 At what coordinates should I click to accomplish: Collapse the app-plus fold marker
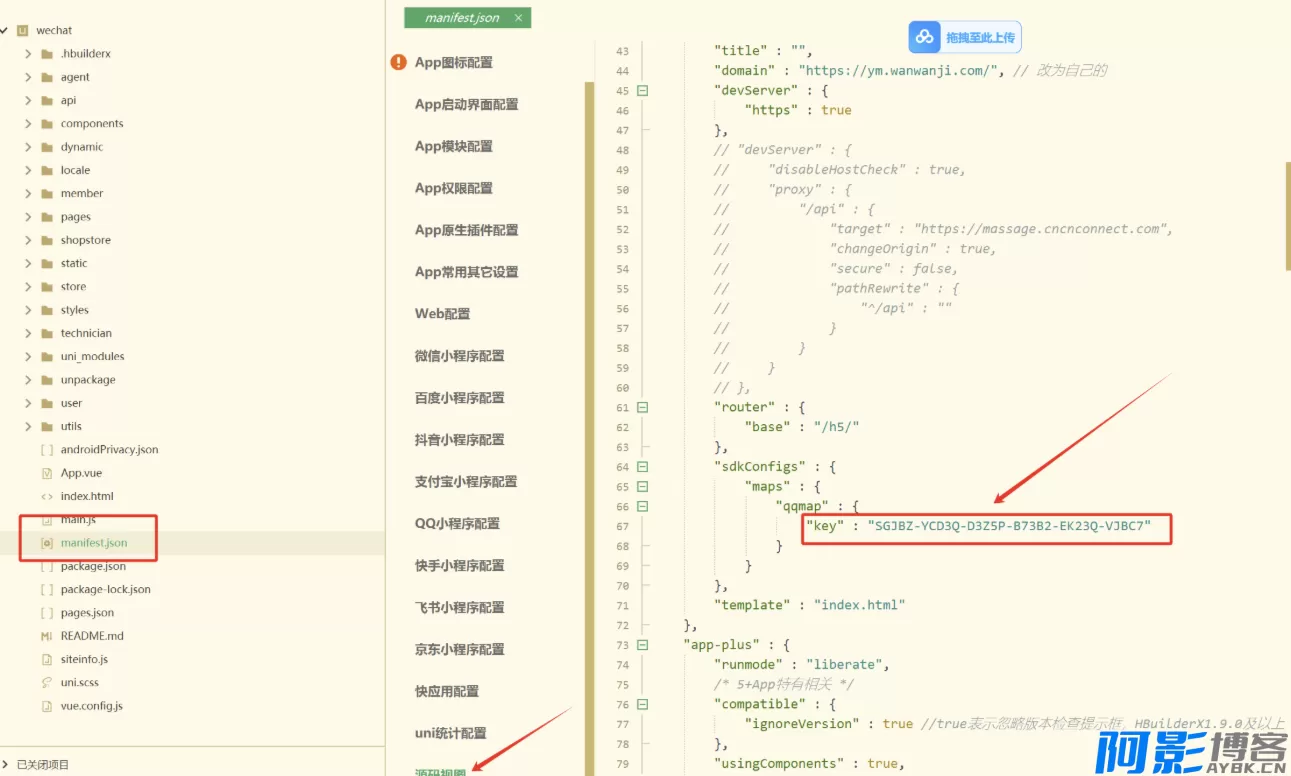642,645
